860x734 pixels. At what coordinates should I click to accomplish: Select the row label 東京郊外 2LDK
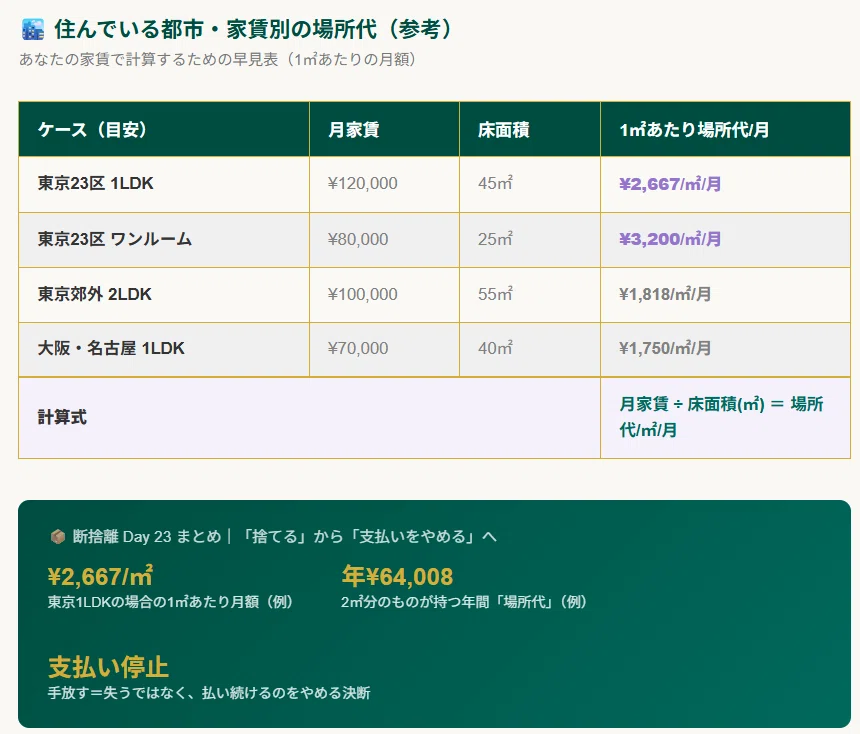pos(94,294)
